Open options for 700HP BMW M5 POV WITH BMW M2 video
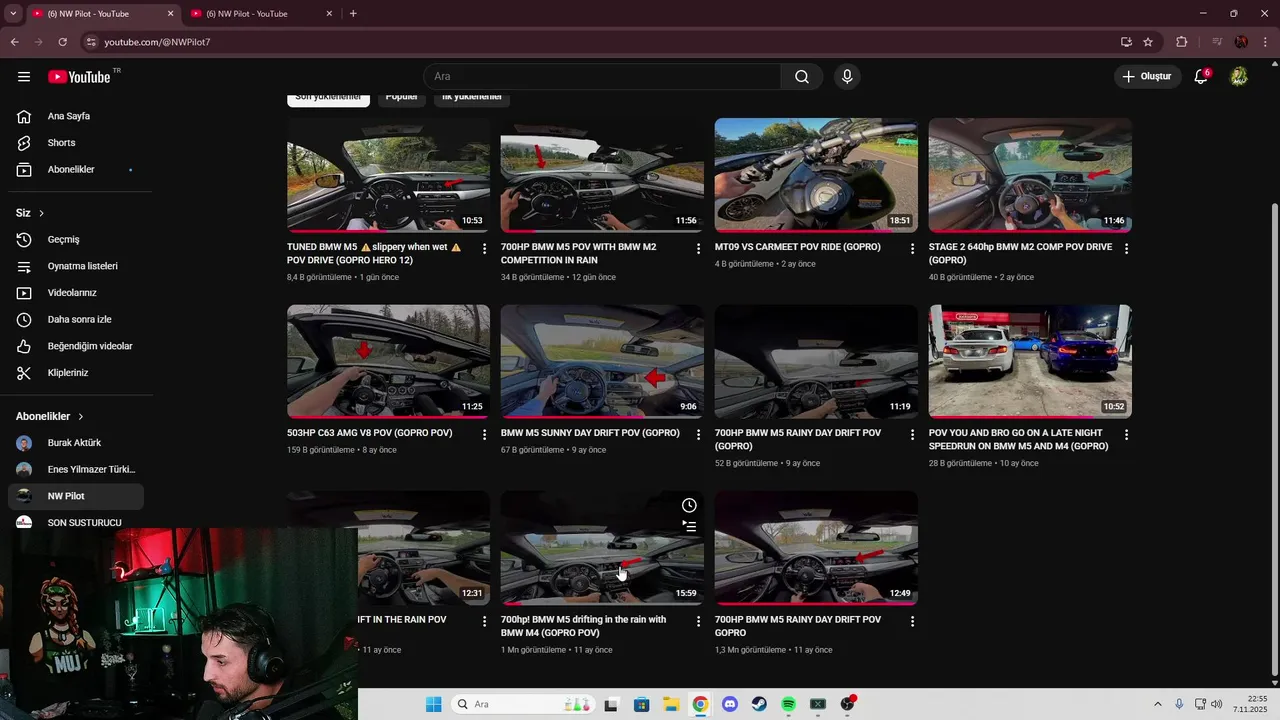The height and width of the screenshot is (720, 1280). pyautogui.click(x=698, y=248)
